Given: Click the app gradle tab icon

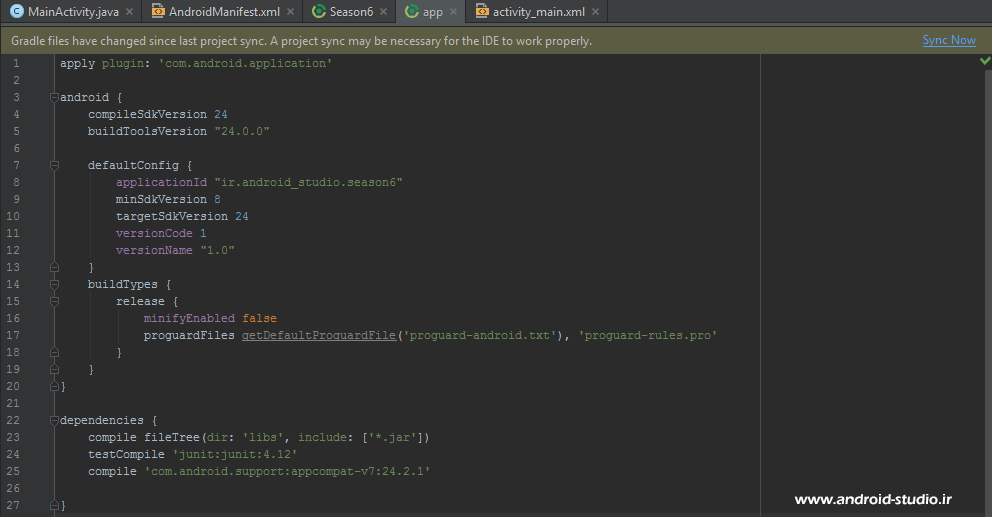Looking at the screenshot, I should tap(412, 12).
